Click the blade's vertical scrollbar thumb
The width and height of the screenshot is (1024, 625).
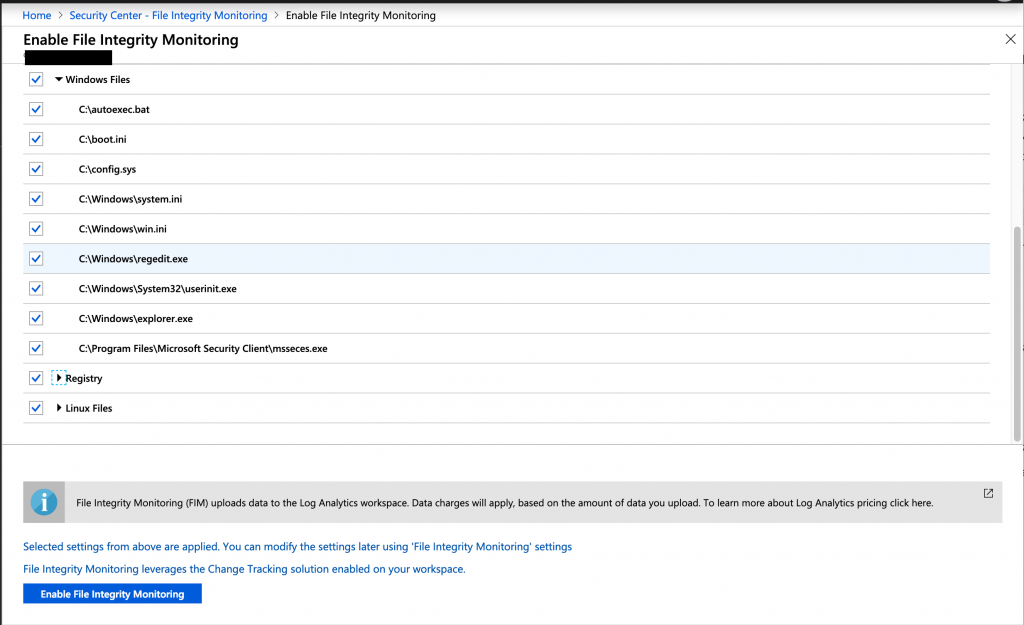click(x=1017, y=334)
